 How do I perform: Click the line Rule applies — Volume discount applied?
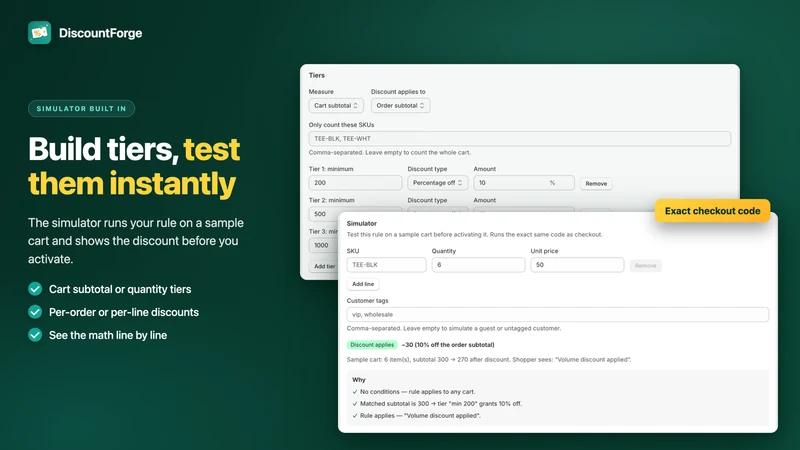point(420,416)
